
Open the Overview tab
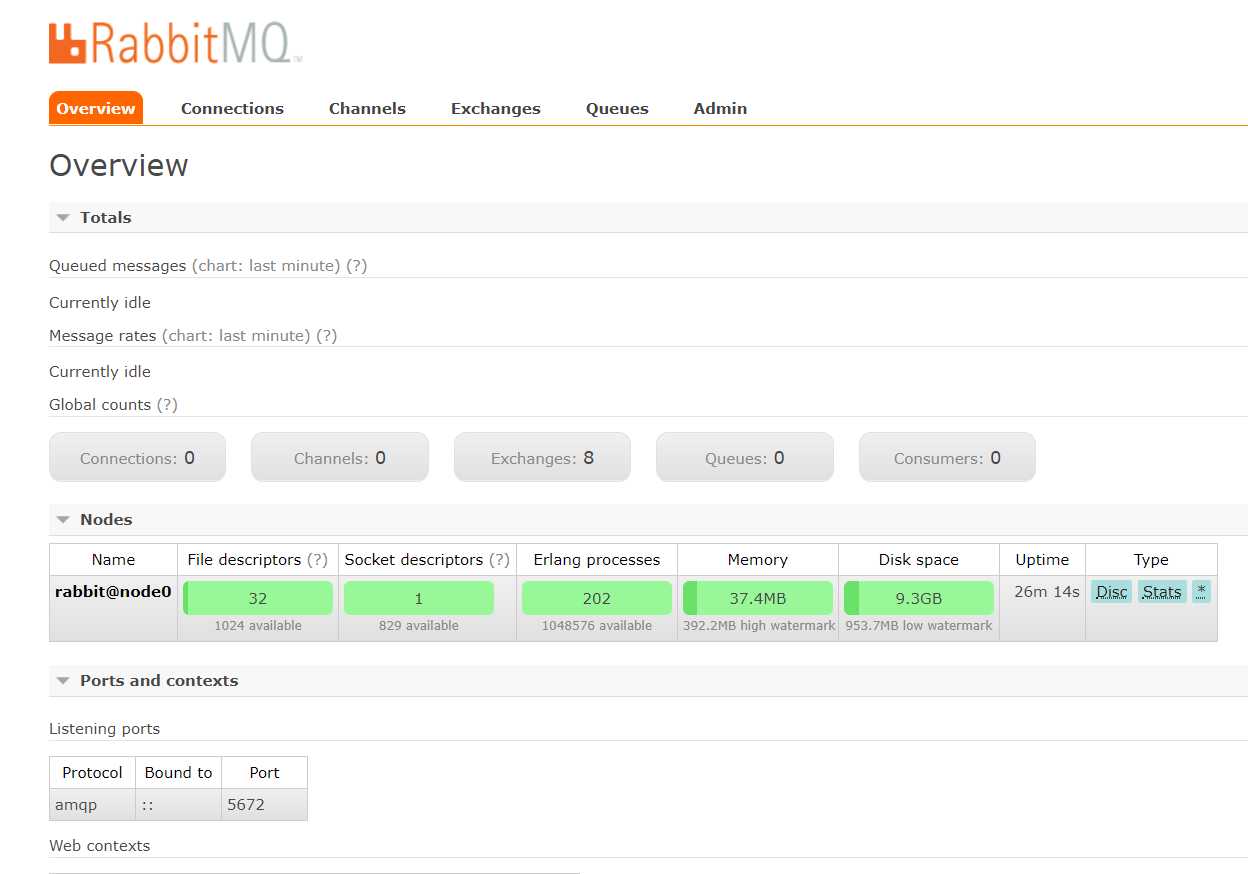point(96,108)
